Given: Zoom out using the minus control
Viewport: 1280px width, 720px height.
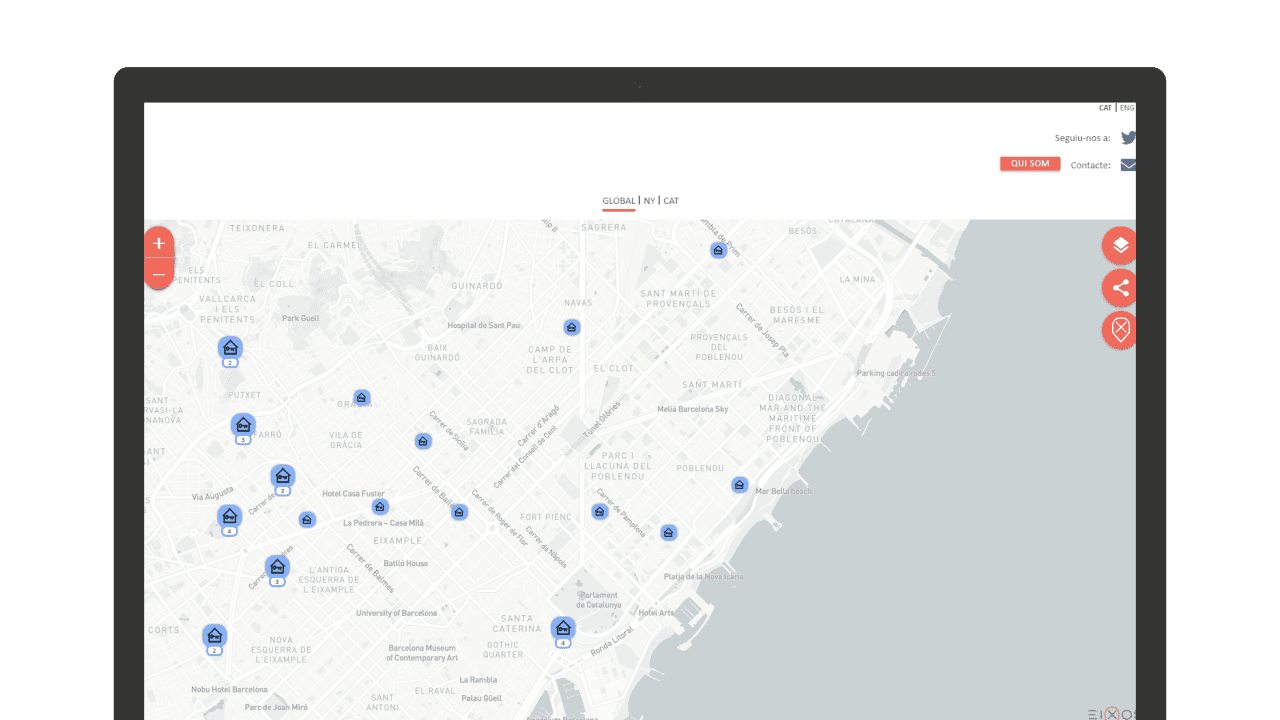Looking at the screenshot, I should [159, 273].
